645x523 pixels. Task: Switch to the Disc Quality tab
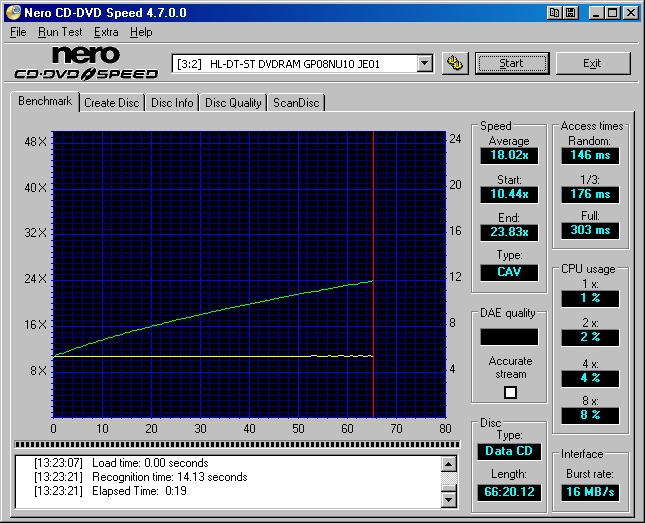[x=233, y=103]
